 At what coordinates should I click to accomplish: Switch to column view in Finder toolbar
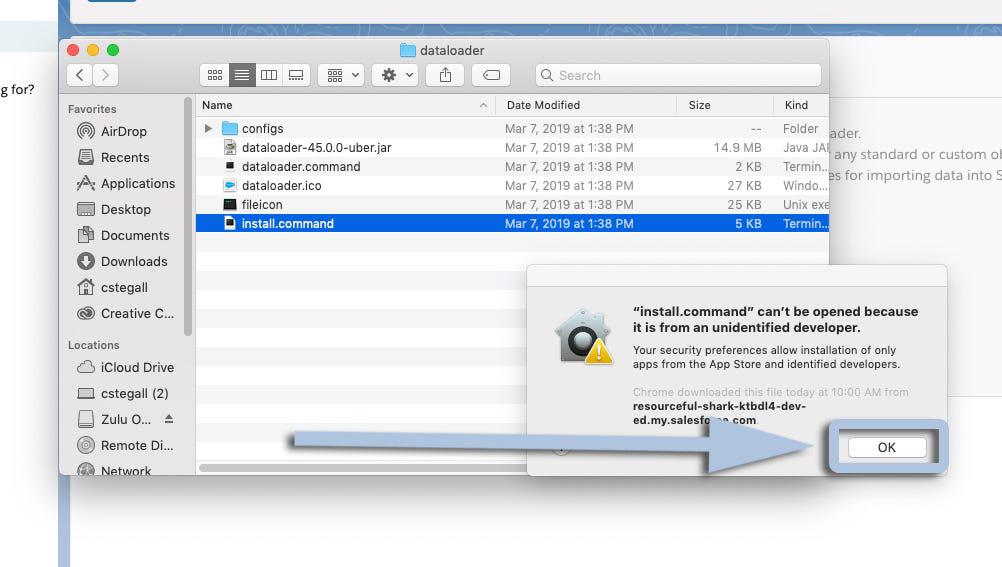(x=268, y=75)
